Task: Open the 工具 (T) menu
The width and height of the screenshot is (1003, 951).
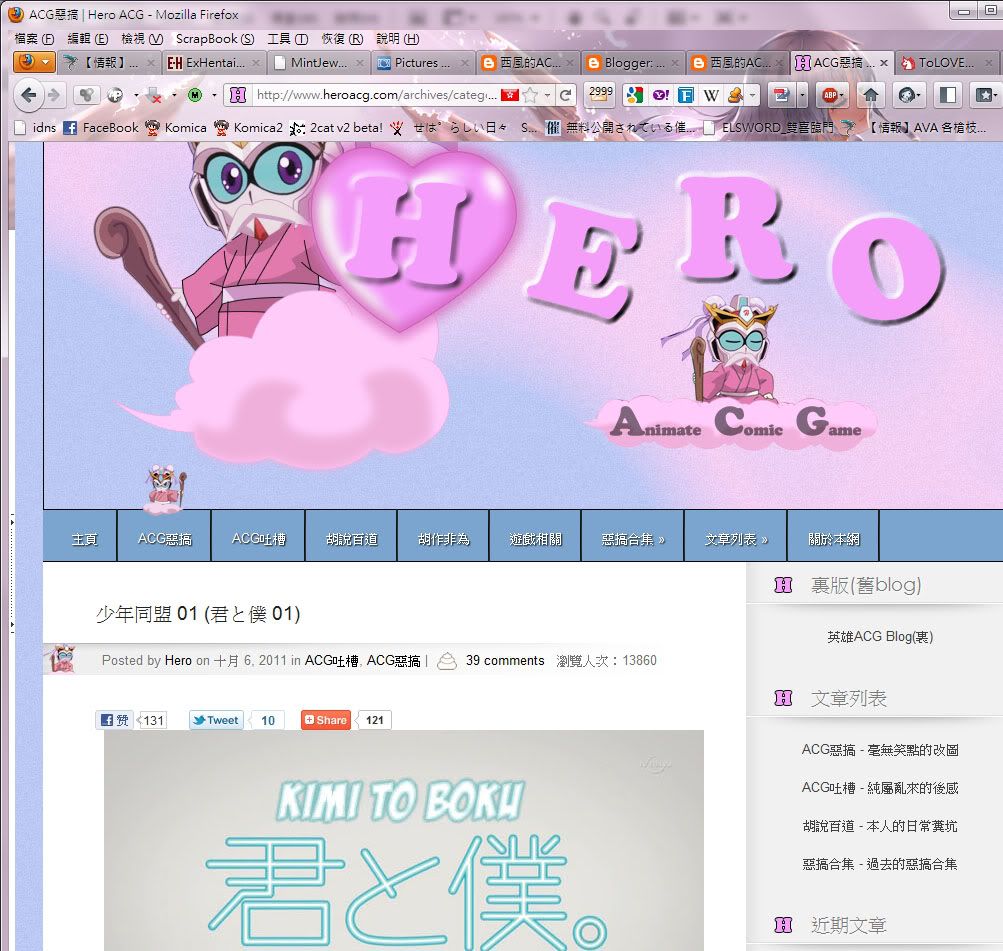Action: coord(288,39)
